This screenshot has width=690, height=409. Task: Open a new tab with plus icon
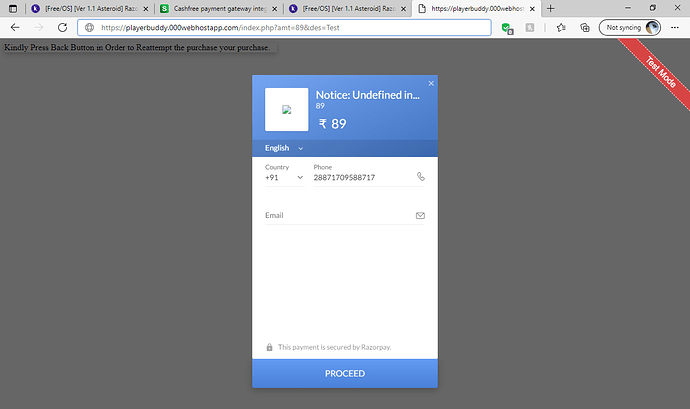(x=551, y=8)
